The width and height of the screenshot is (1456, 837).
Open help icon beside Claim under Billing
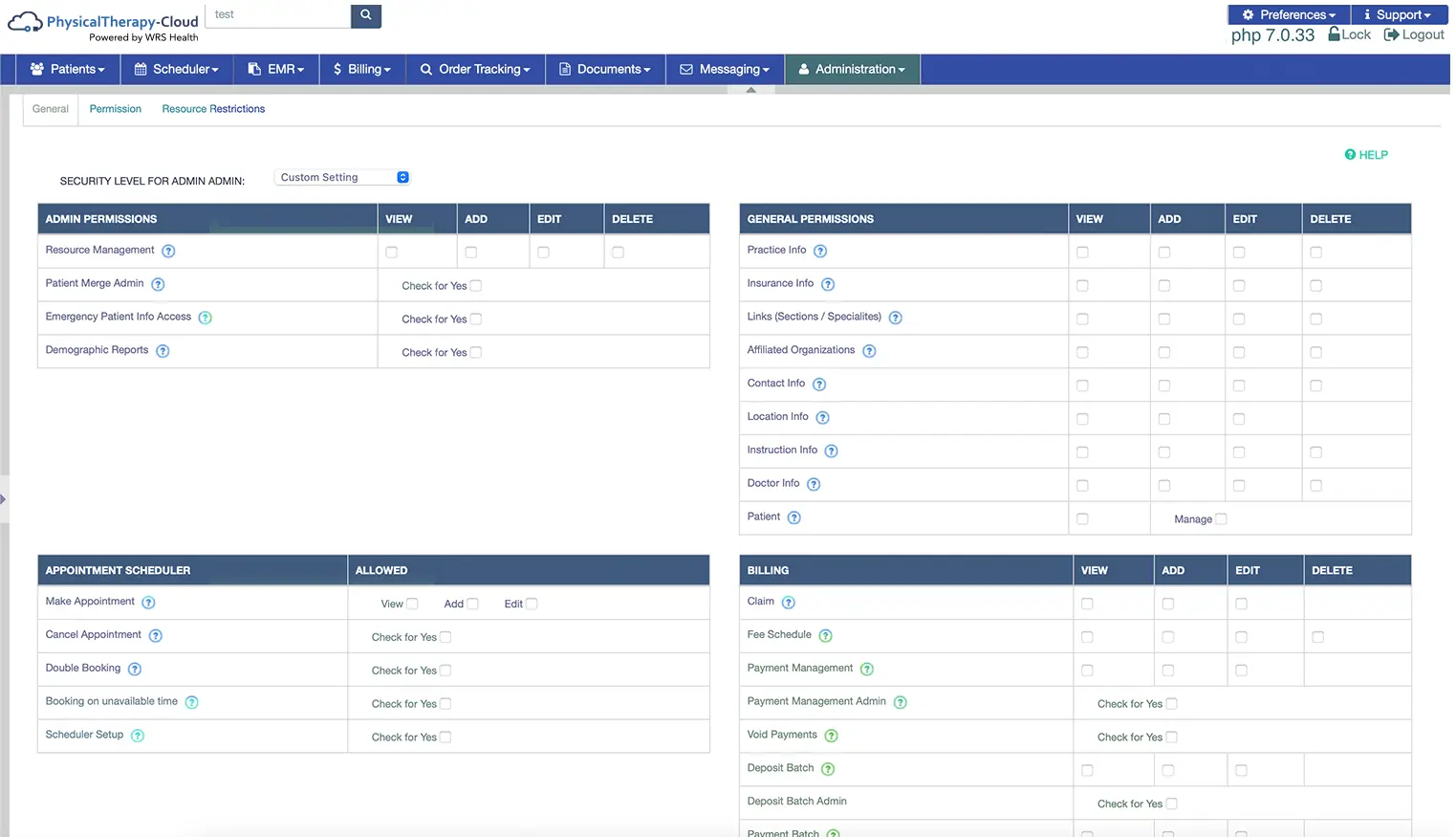tap(787, 602)
